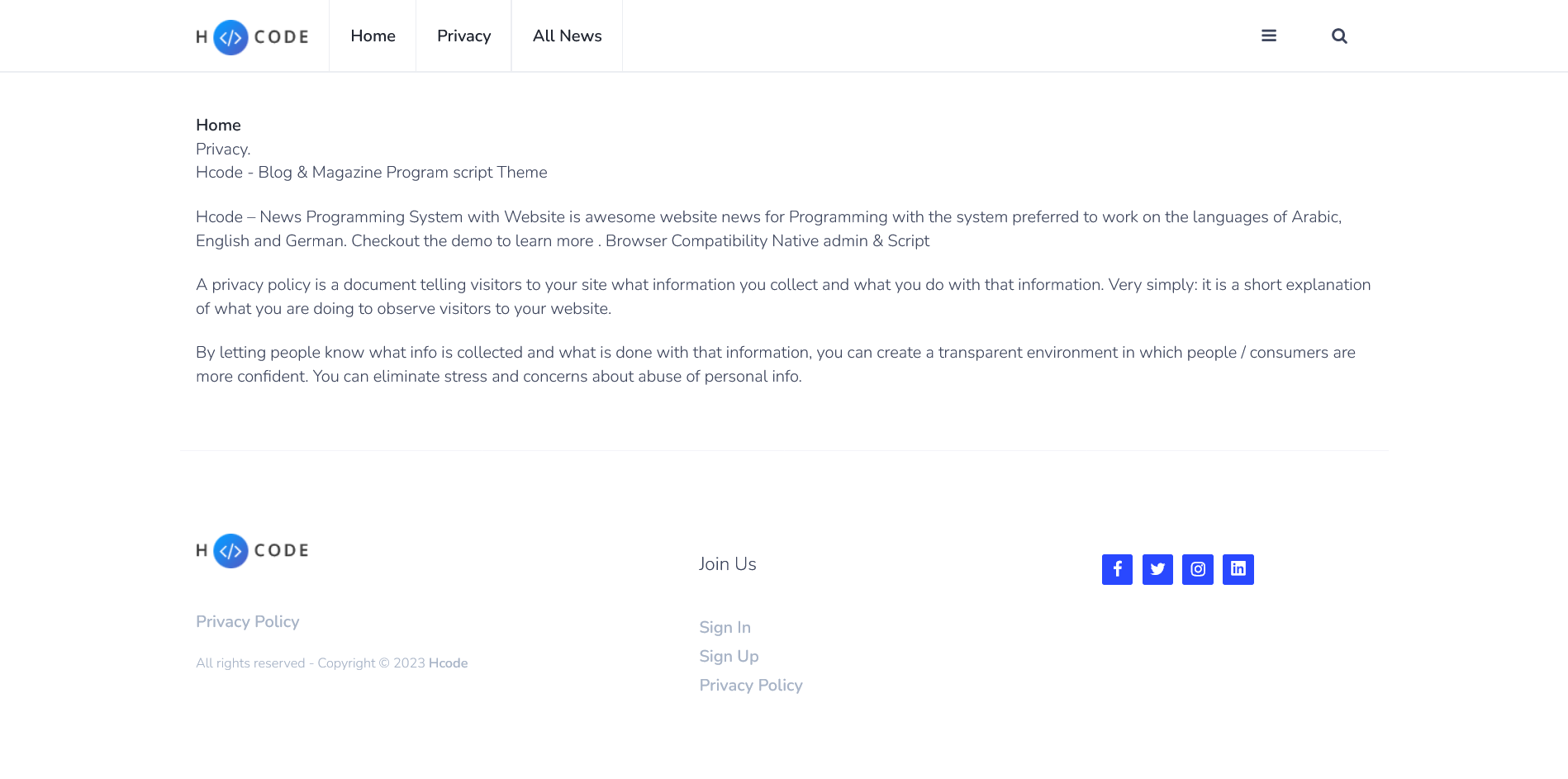Screen dimensions: 1568x779
Task: Open the Instagram social icon
Action: (1198, 569)
